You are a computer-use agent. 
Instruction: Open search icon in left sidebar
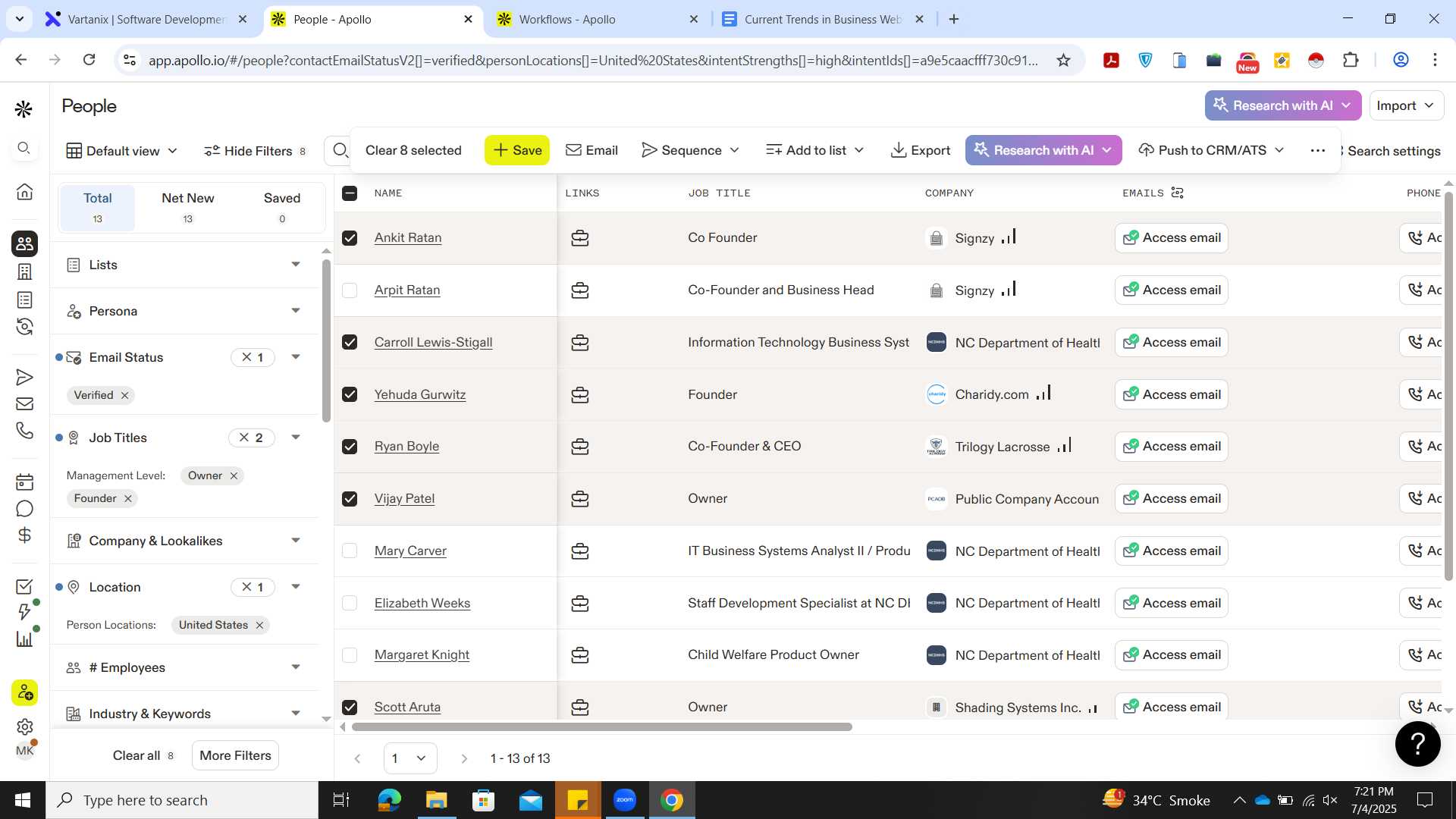(x=24, y=148)
